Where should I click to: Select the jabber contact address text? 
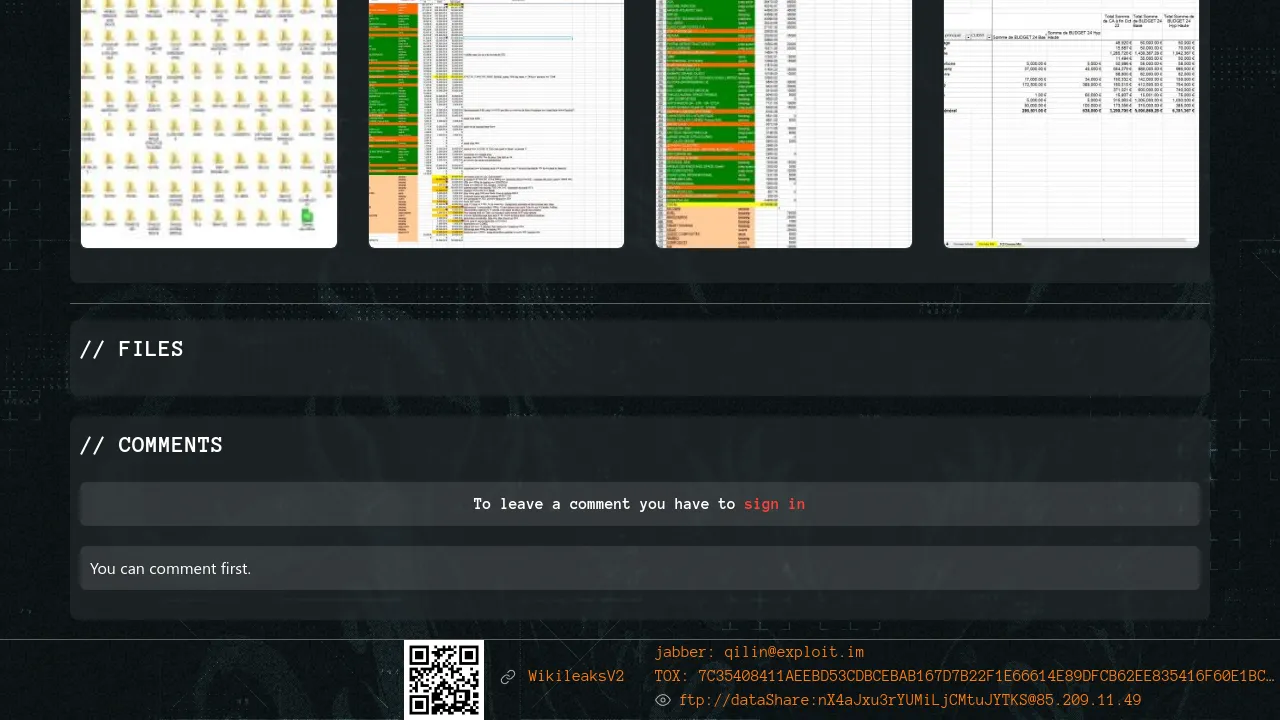759,653
